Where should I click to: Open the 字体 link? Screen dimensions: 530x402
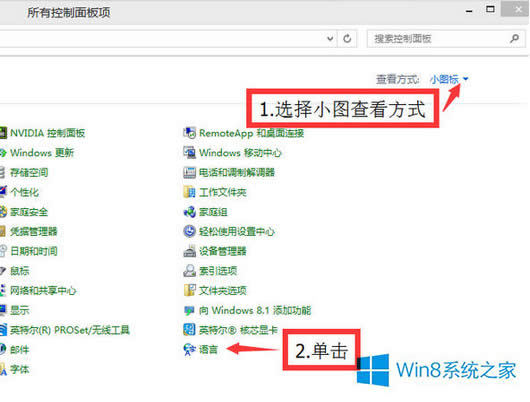point(20,369)
